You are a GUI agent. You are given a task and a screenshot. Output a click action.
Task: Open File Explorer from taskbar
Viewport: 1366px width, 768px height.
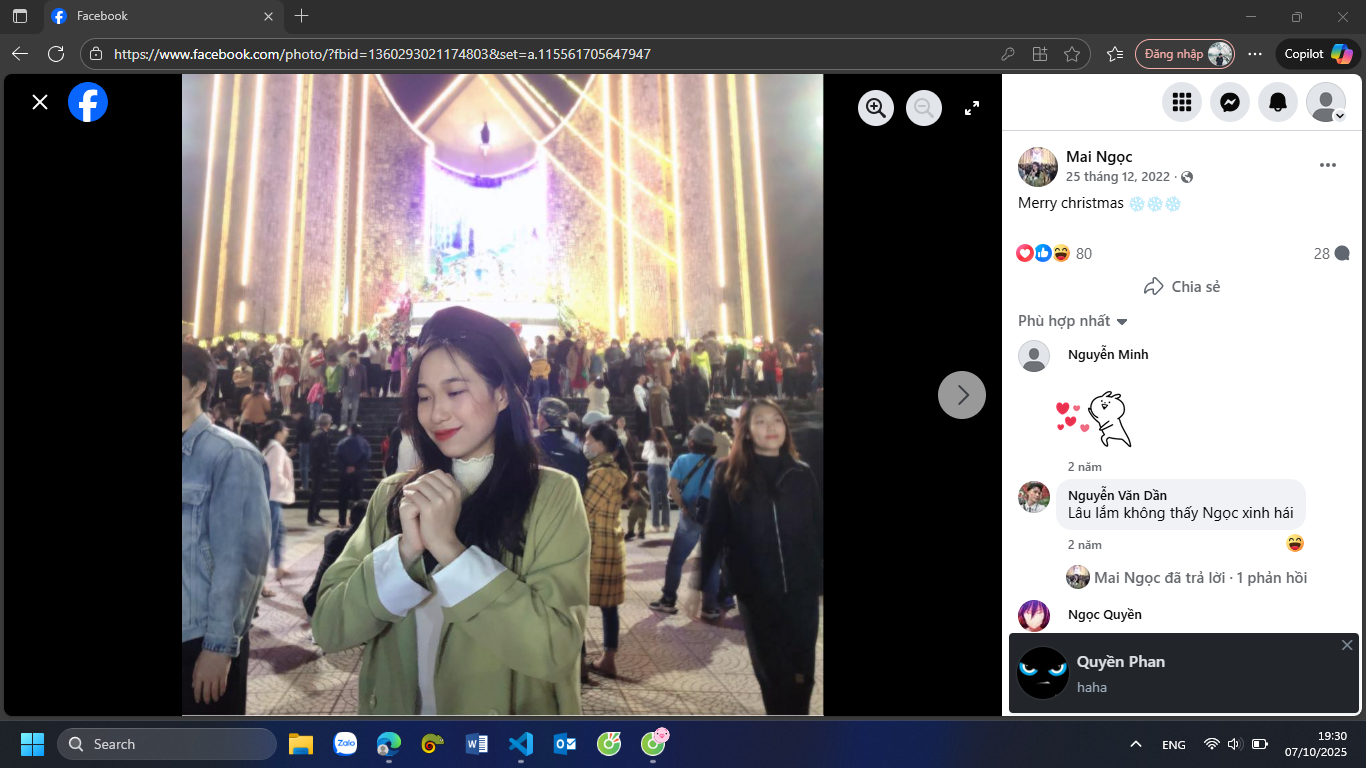click(301, 744)
